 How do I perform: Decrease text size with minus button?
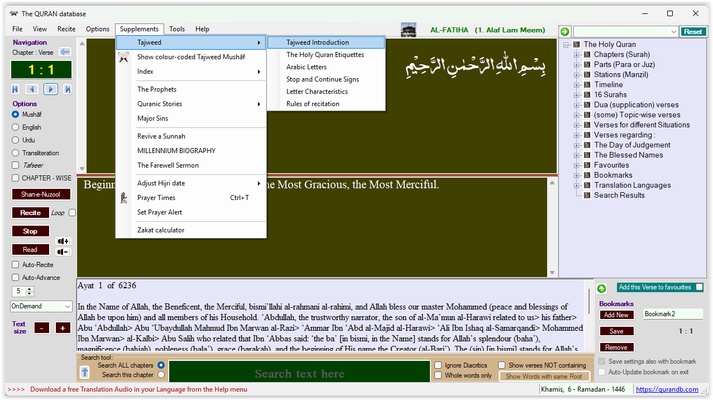point(42,328)
